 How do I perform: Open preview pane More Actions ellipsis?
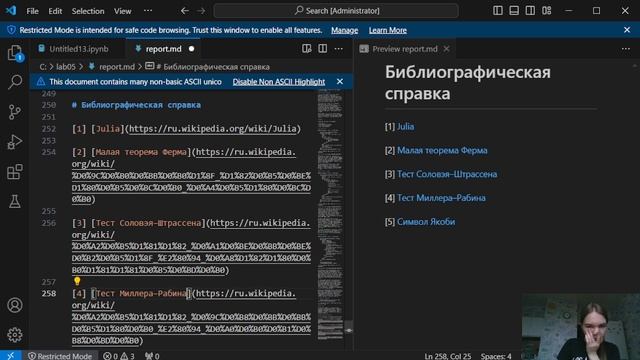[x=626, y=49]
